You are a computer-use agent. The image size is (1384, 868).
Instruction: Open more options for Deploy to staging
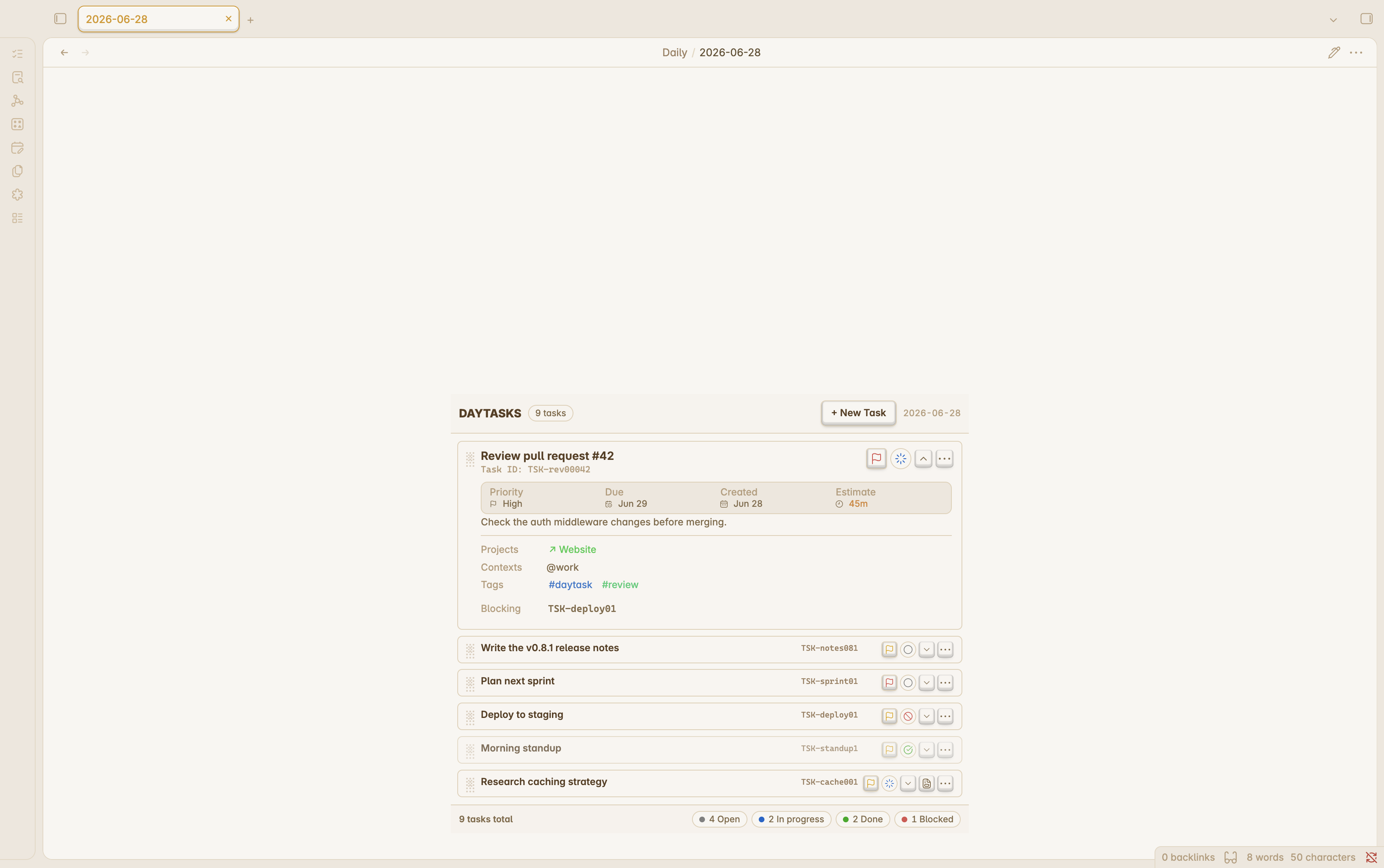click(945, 716)
